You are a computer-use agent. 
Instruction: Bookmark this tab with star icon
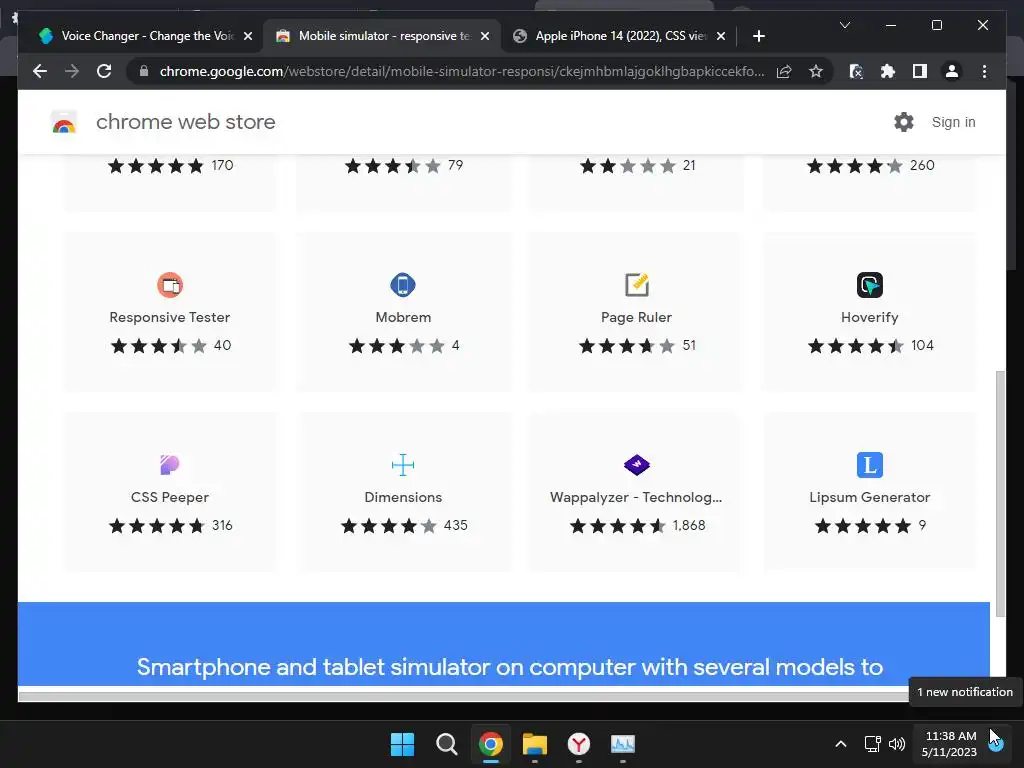(816, 71)
